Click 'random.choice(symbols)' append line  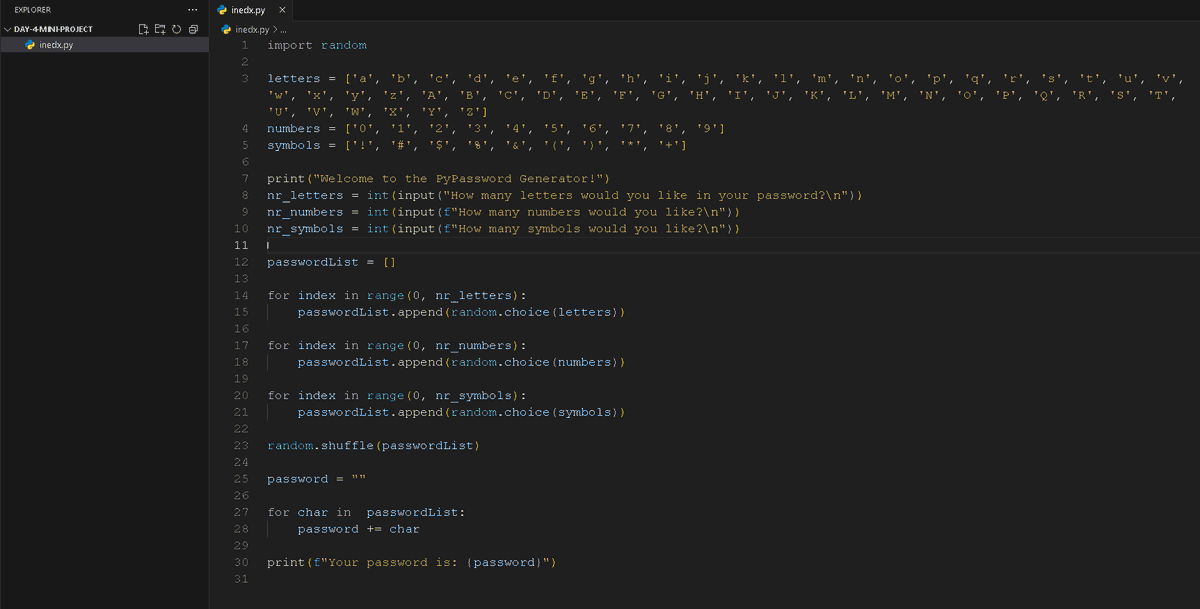462,412
